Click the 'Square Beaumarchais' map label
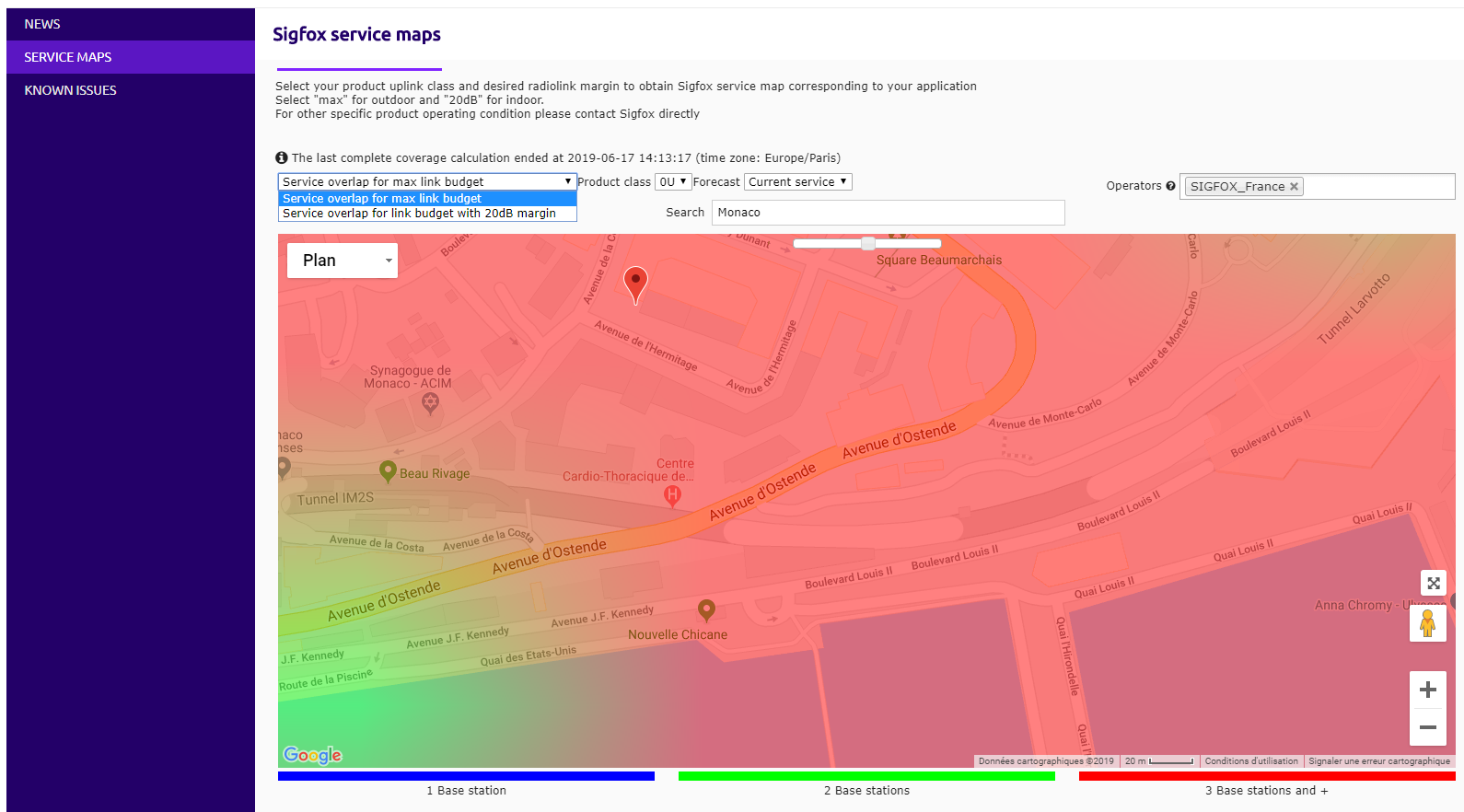The image size is (1464, 812). pyautogui.click(x=939, y=261)
